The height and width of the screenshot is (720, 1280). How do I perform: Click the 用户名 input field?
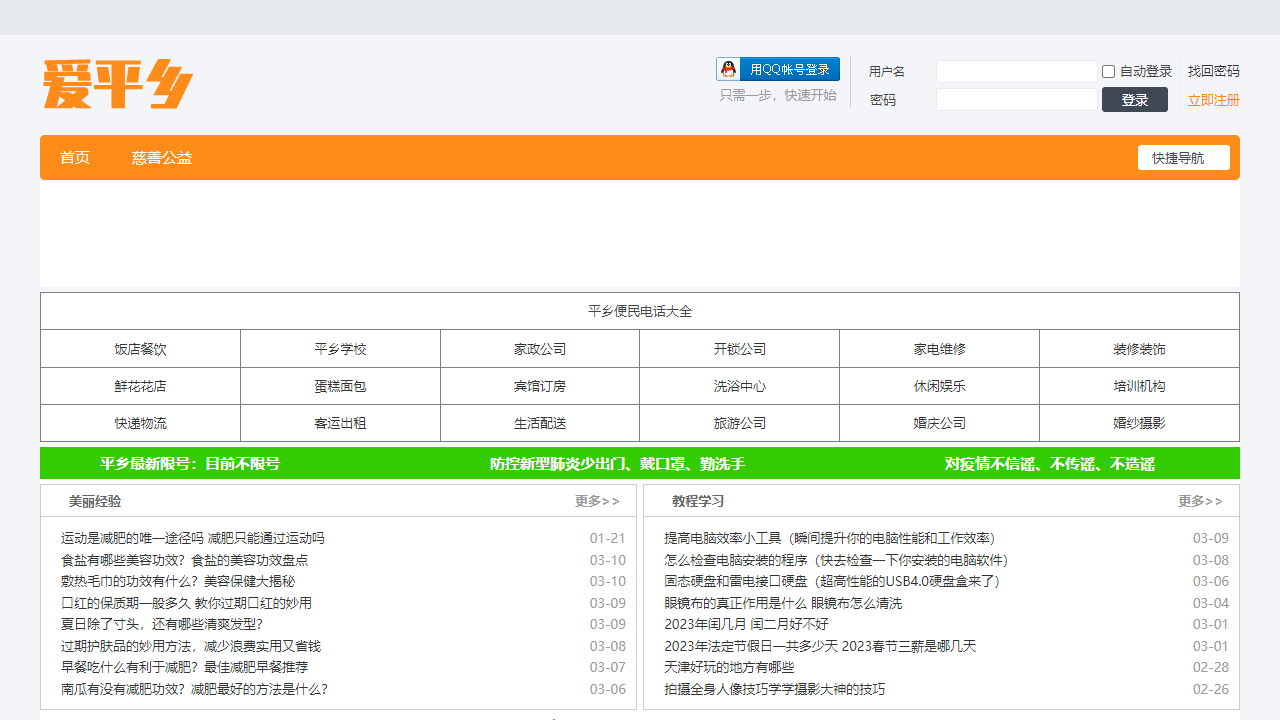click(1016, 72)
